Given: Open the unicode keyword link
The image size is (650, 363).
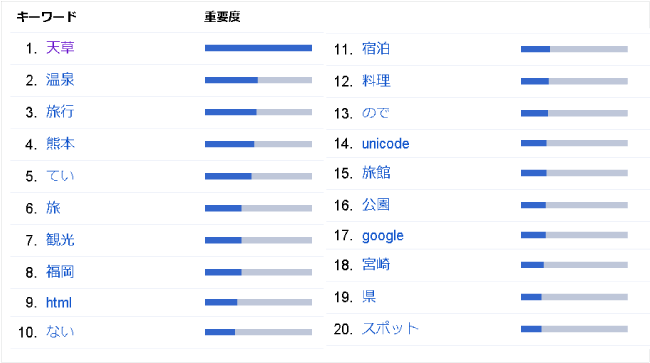Looking at the screenshot, I should point(386,143).
